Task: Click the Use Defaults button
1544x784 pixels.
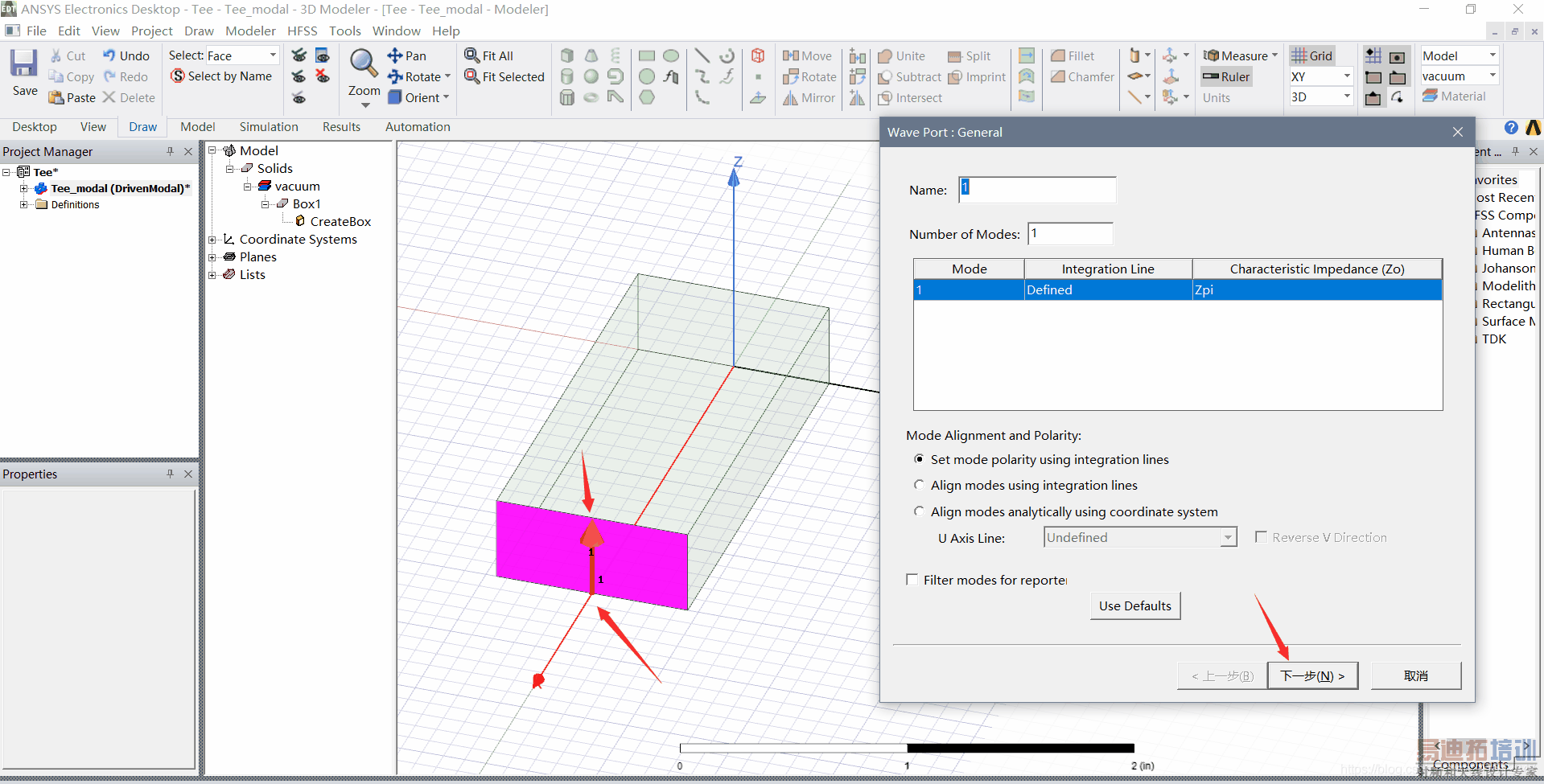Action: [x=1134, y=605]
